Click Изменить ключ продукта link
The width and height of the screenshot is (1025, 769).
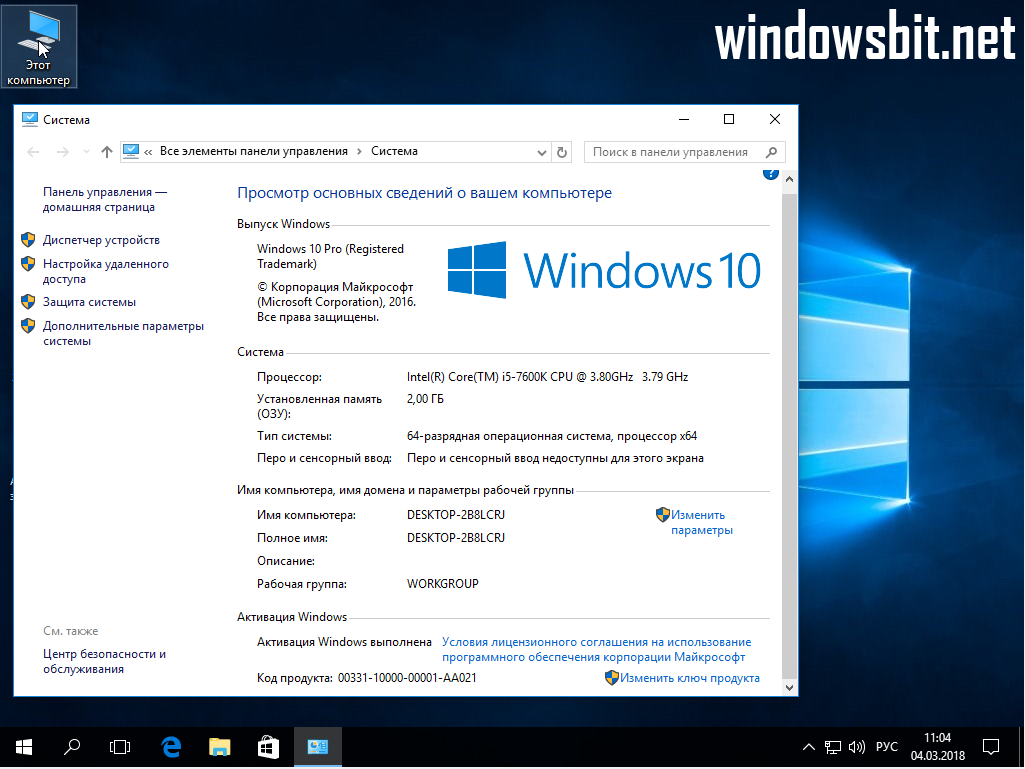point(689,678)
